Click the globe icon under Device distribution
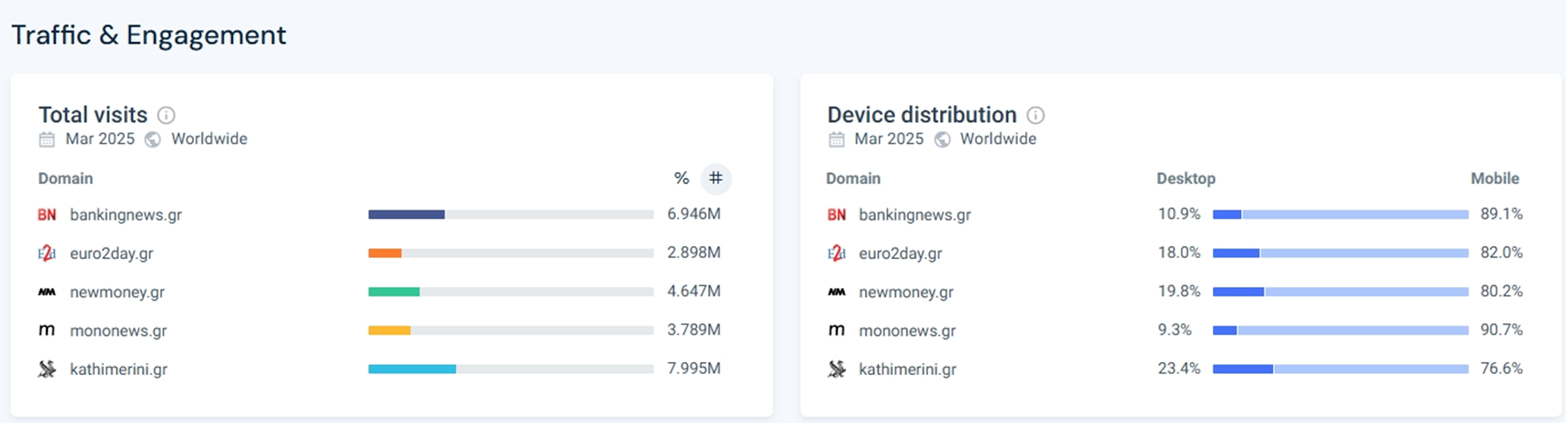This screenshot has height=423, width=1568. click(x=943, y=140)
